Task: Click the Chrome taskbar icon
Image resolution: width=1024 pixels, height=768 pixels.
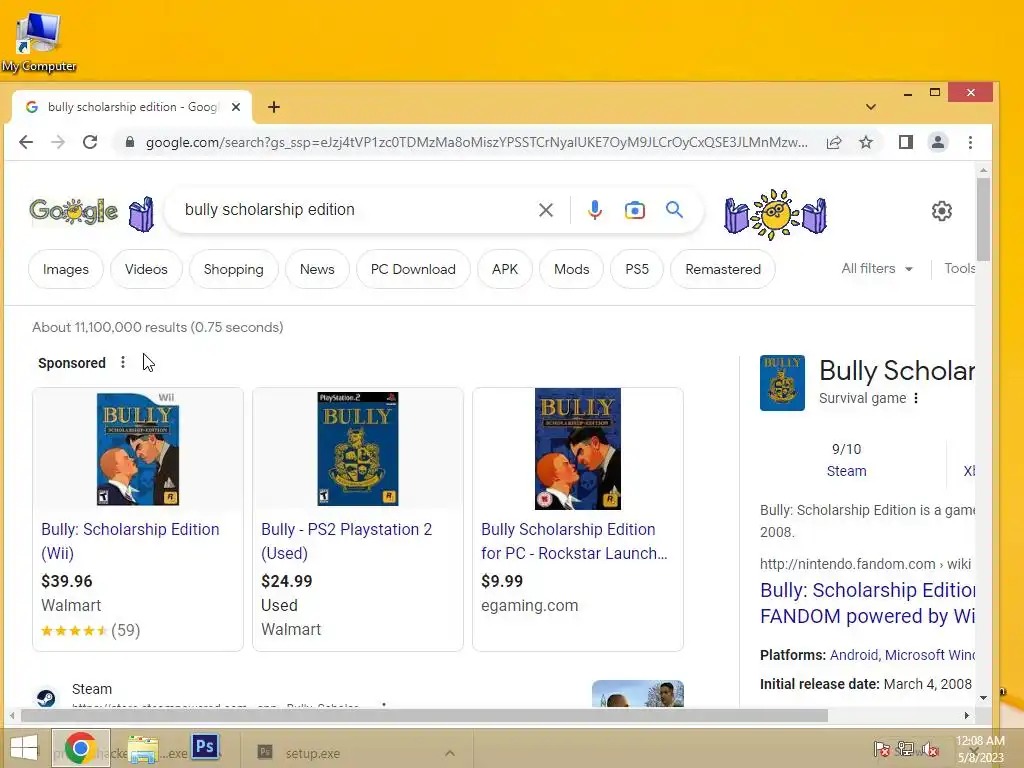Action: pyautogui.click(x=81, y=748)
